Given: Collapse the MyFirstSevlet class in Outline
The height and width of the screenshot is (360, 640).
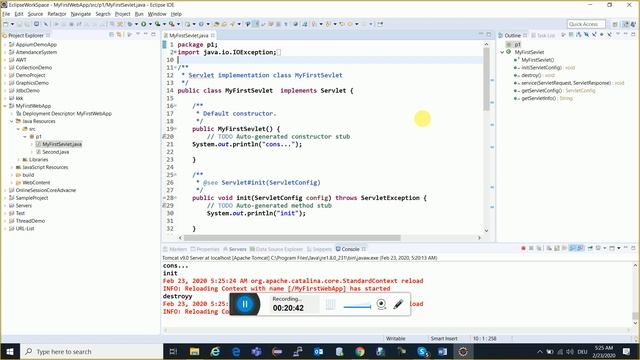Looking at the screenshot, I should tap(502, 52).
